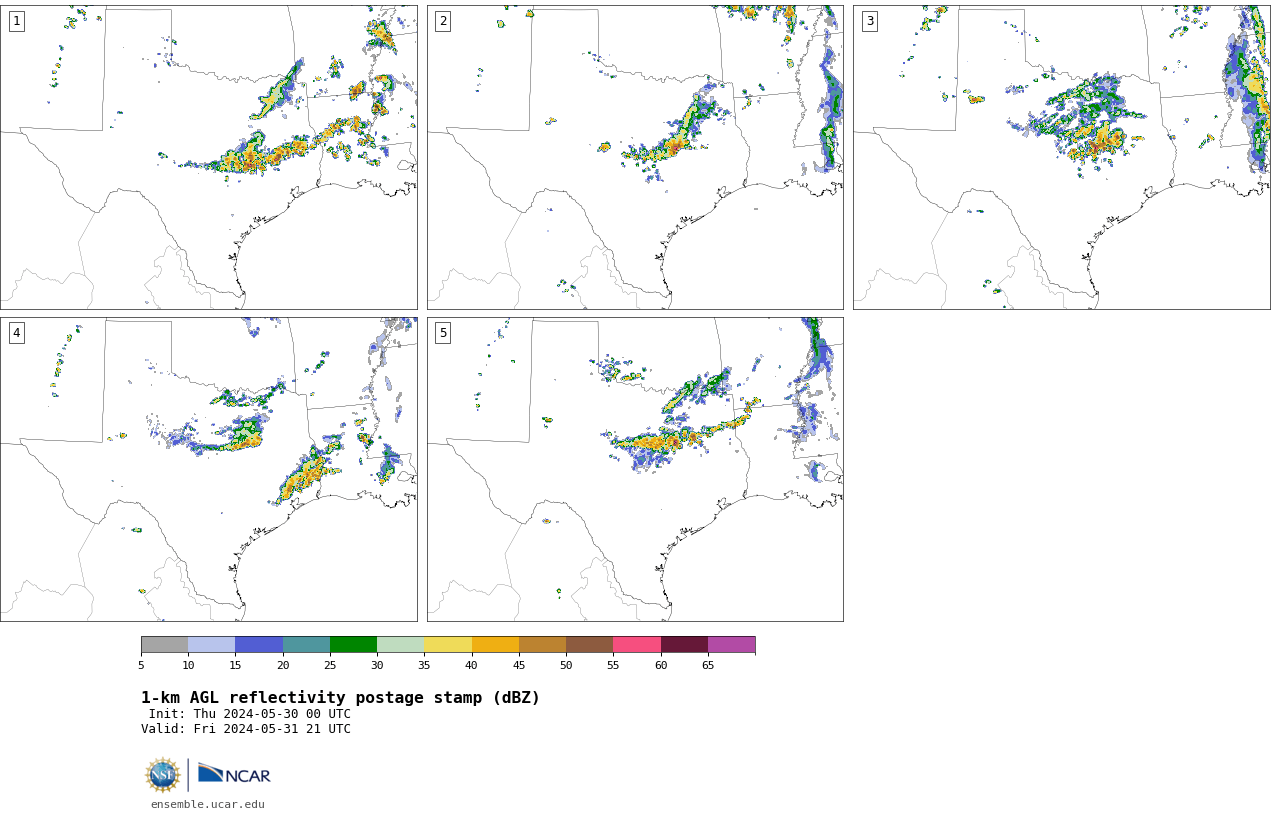This screenshot has width=1280, height=815.
Task: Click the 'Valid: Fri 2024-05-31 21 UTC' line
Action: pyautogui.click(x=246, y=729)
